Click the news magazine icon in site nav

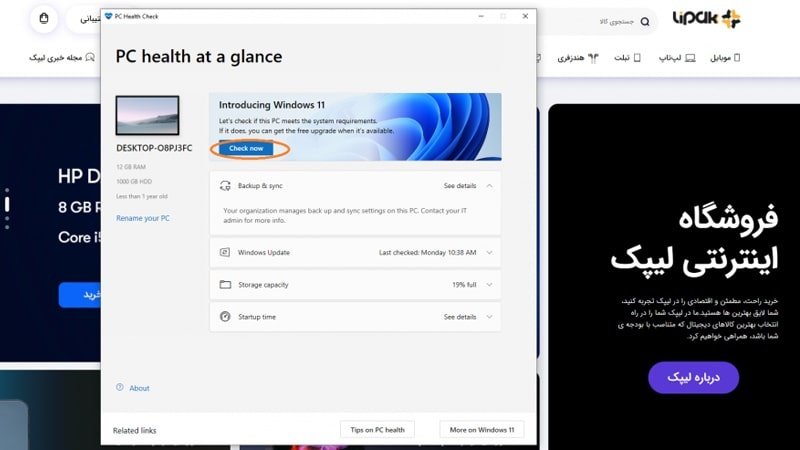pos(90,58)
